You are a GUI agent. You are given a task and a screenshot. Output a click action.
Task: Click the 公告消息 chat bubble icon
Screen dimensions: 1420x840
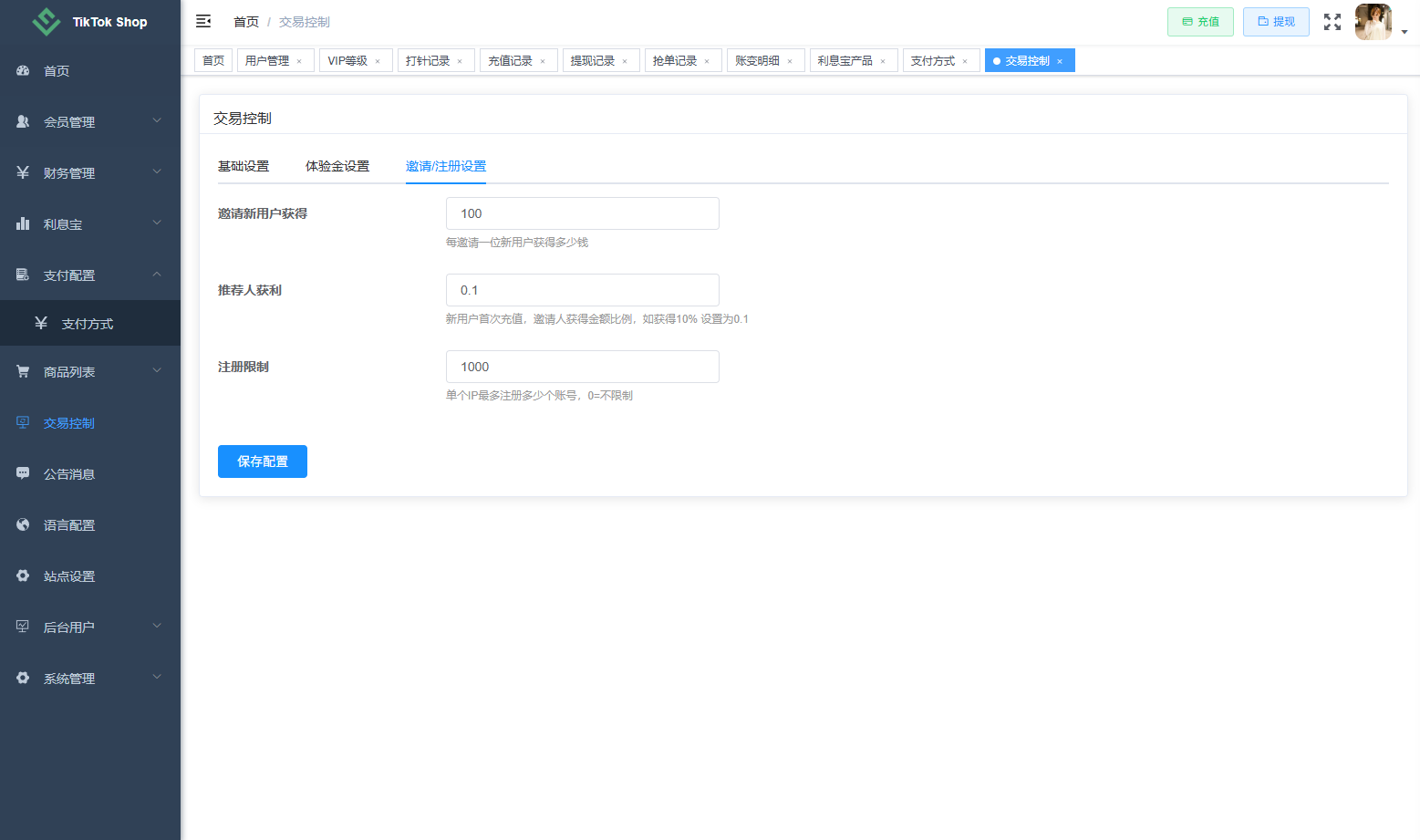point(23,473)
